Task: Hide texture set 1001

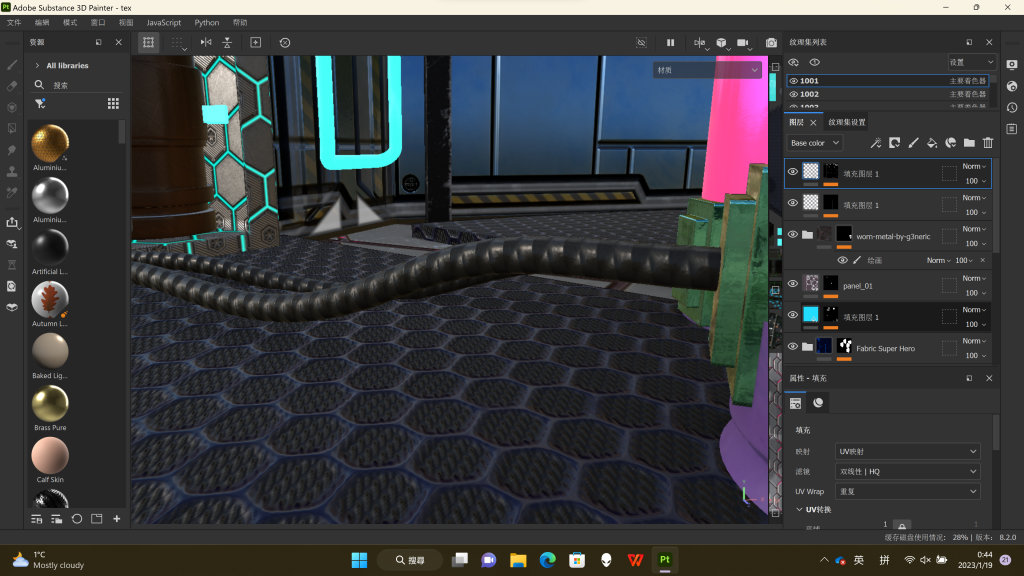Action: 793,81
